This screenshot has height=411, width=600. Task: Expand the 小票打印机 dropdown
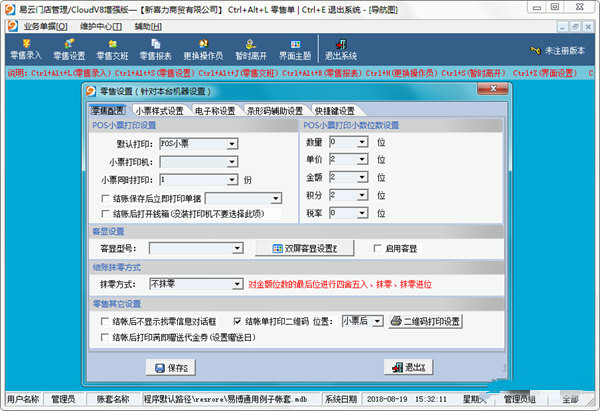pos(232,162)
